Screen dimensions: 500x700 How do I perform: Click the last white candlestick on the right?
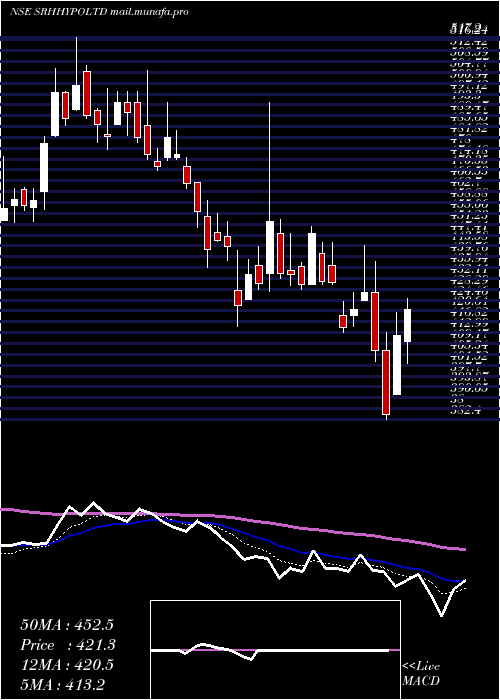point(407,325)
